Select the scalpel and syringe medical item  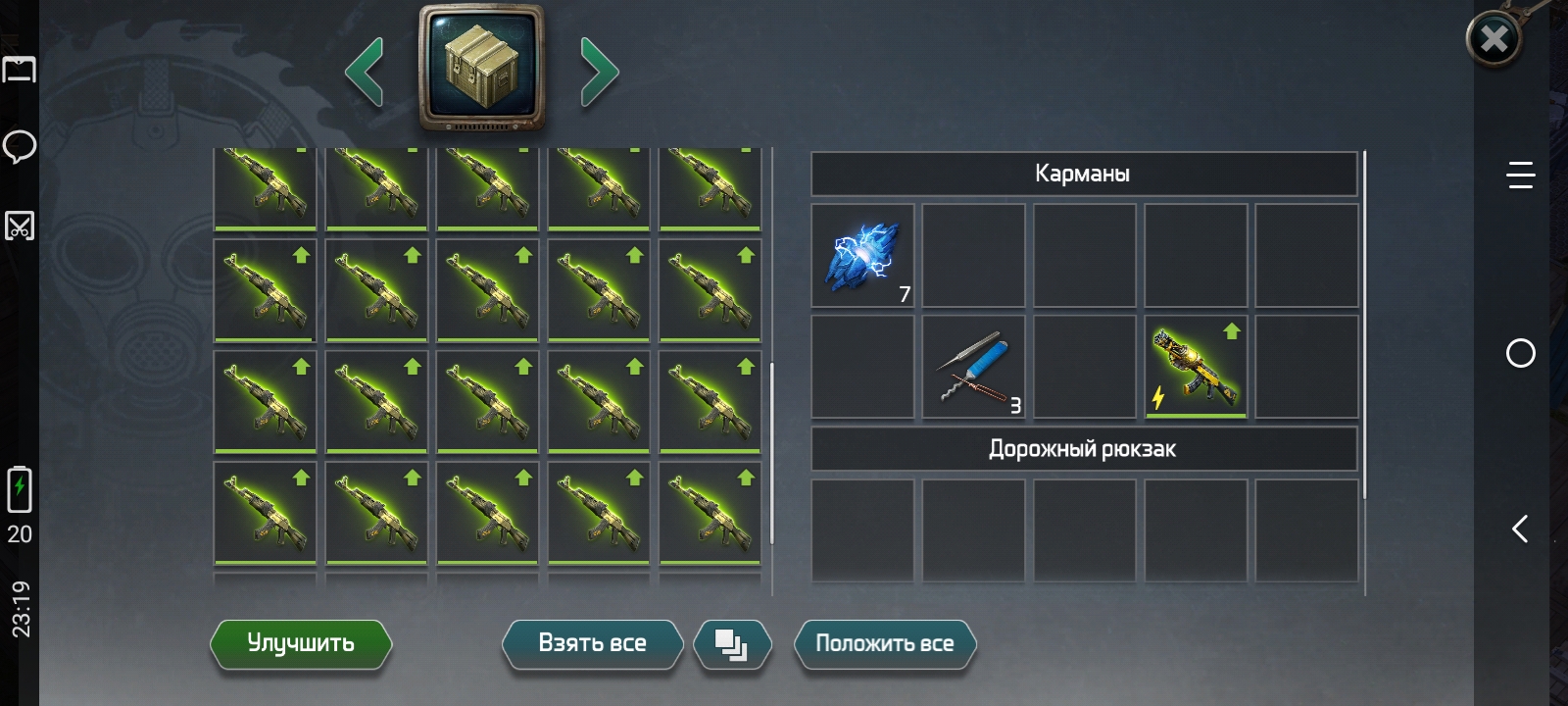[973, 367]
